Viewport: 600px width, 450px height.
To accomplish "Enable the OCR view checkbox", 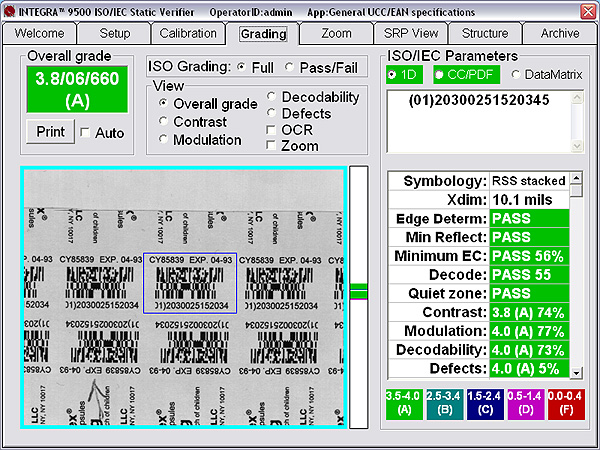I will coord(273,130).
